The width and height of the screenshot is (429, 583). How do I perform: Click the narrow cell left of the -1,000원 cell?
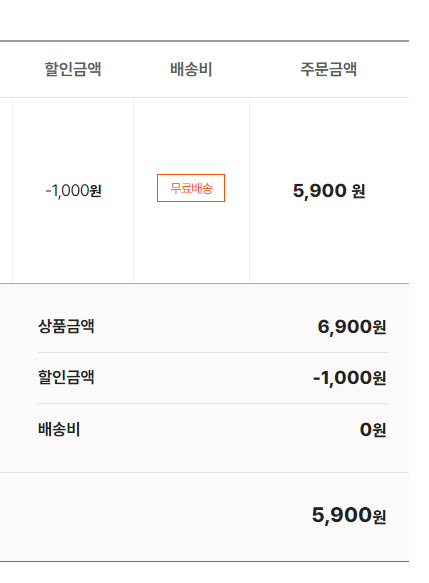tap(6, 190)
